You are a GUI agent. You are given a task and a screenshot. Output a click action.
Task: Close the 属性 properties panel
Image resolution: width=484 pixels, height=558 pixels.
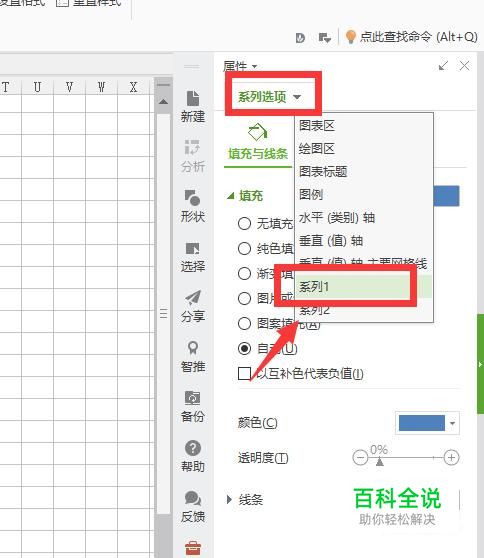[464, 65]
